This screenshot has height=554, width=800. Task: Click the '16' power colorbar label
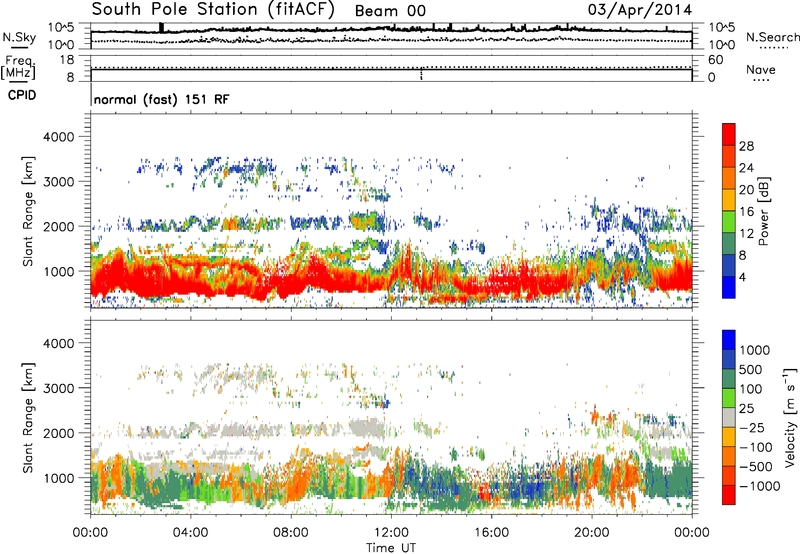tap(746, 212)
